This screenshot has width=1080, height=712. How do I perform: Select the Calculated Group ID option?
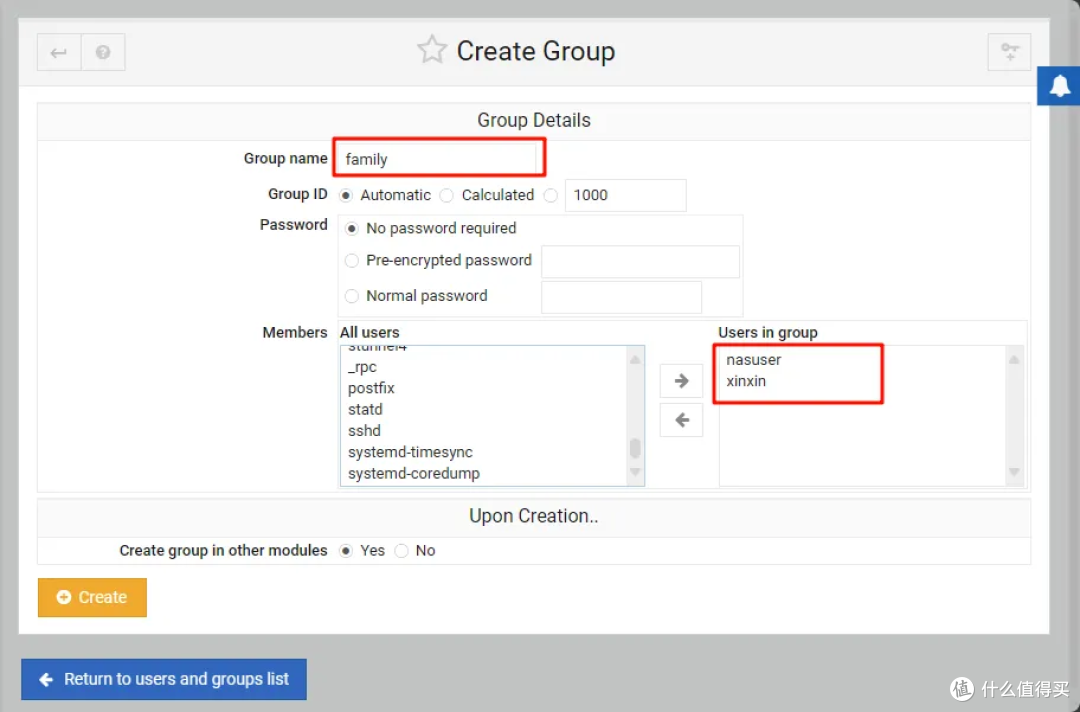pyautogui.click(x=447, y=195)
